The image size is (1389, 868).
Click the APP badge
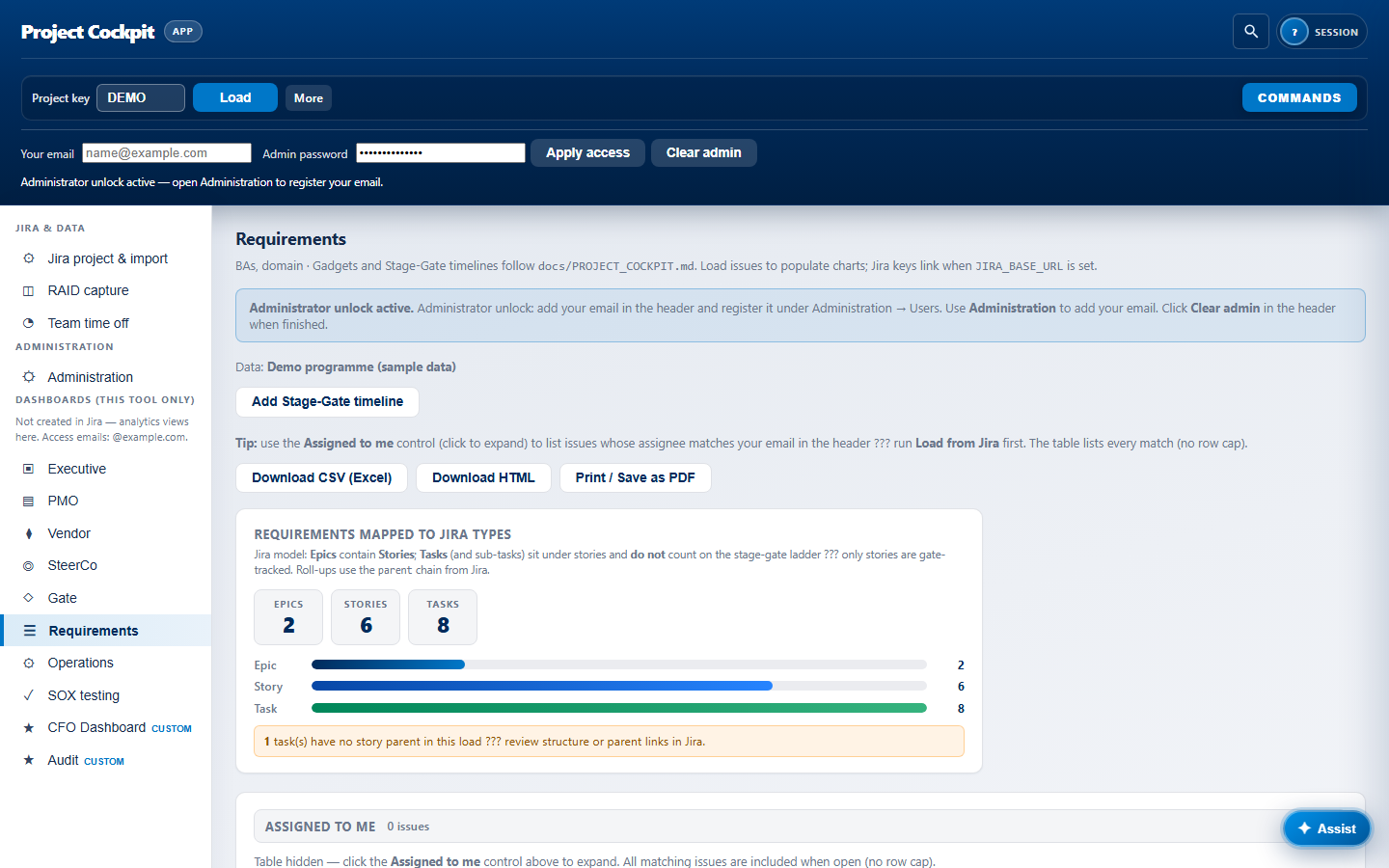coord(182,32)
